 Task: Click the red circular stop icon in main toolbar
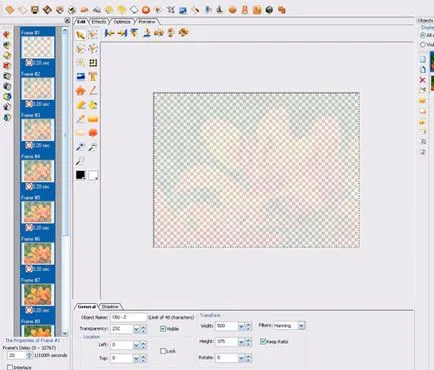coord(145,10)
